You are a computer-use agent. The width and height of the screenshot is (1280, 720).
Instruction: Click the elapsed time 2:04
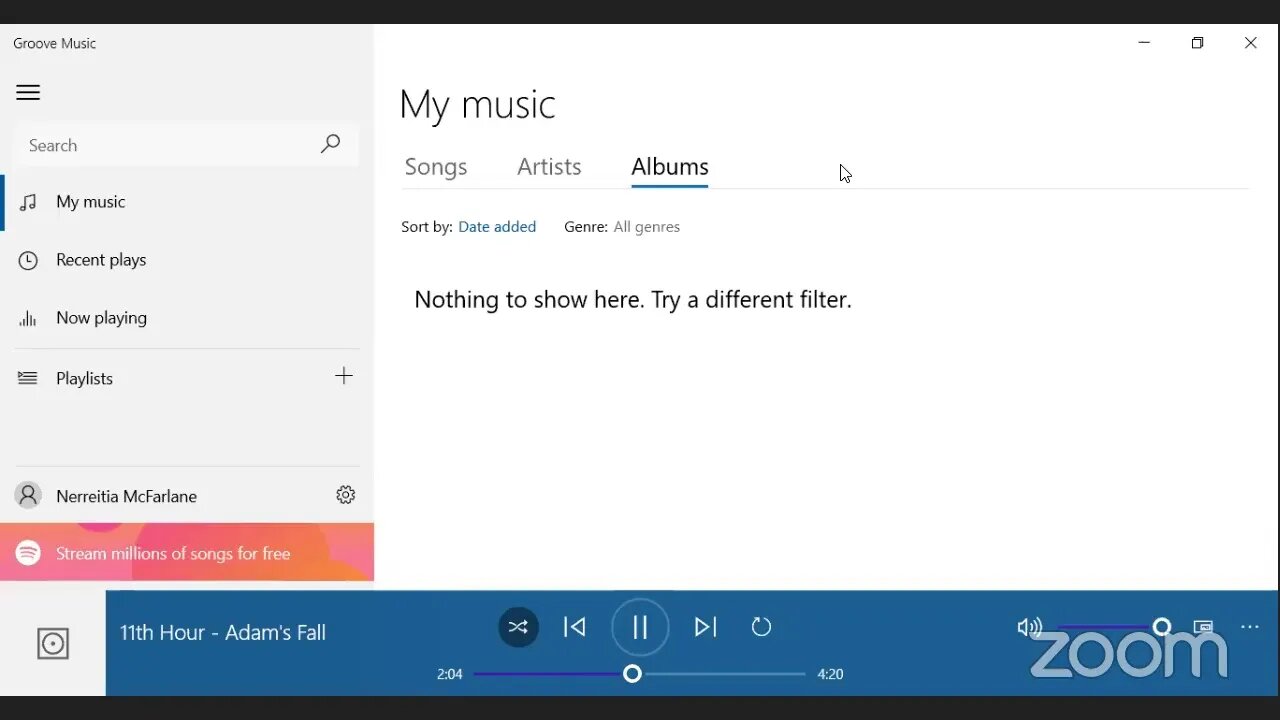click(450, 674)
